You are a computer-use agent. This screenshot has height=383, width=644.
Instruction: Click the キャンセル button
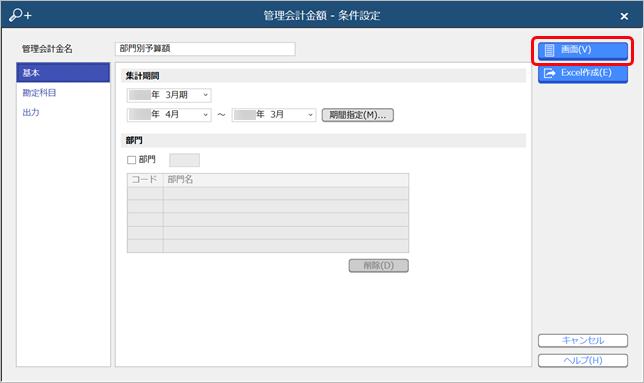(583, 341)
